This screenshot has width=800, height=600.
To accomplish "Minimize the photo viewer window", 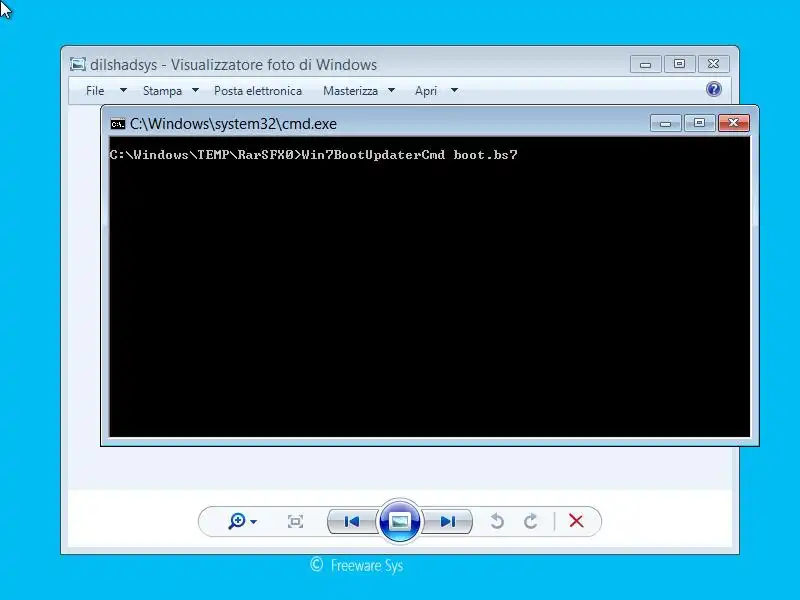I will [645, 64].
